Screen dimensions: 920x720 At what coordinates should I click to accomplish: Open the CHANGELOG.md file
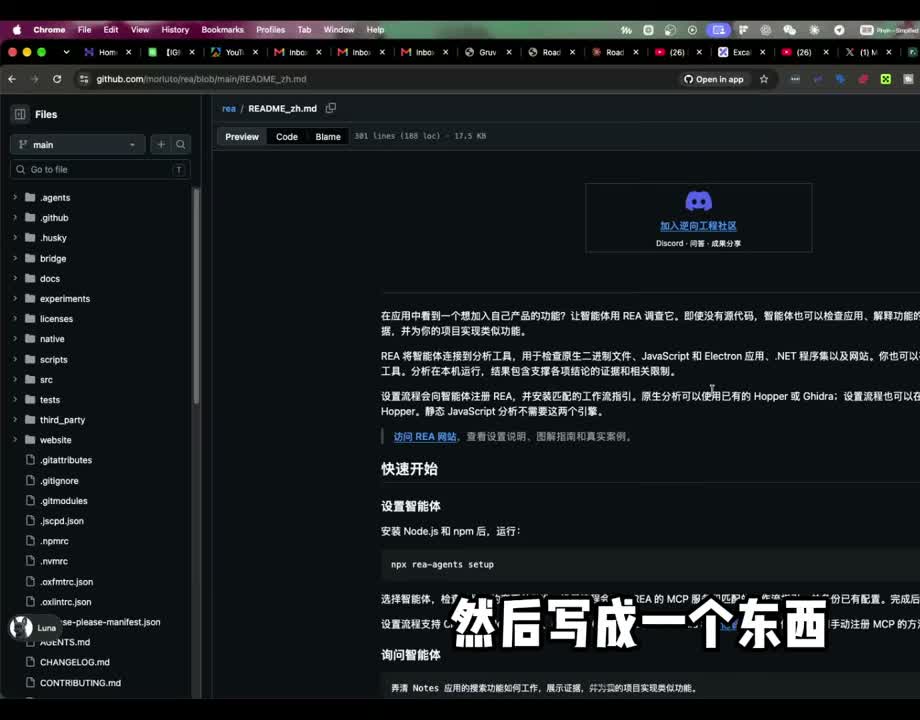75,662
